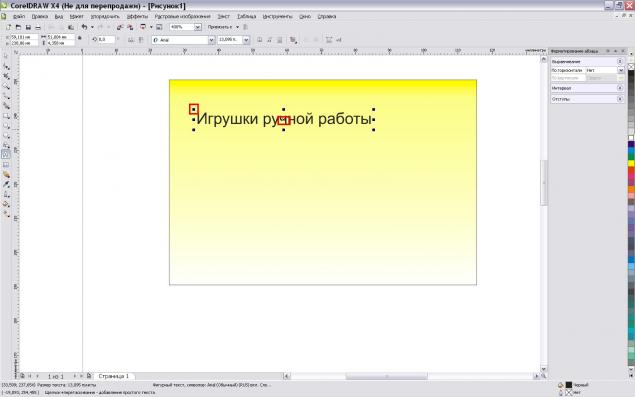Expand the indents section of docker
The width and height of the screenshot is (635, 397).
[x=620, y=99]
